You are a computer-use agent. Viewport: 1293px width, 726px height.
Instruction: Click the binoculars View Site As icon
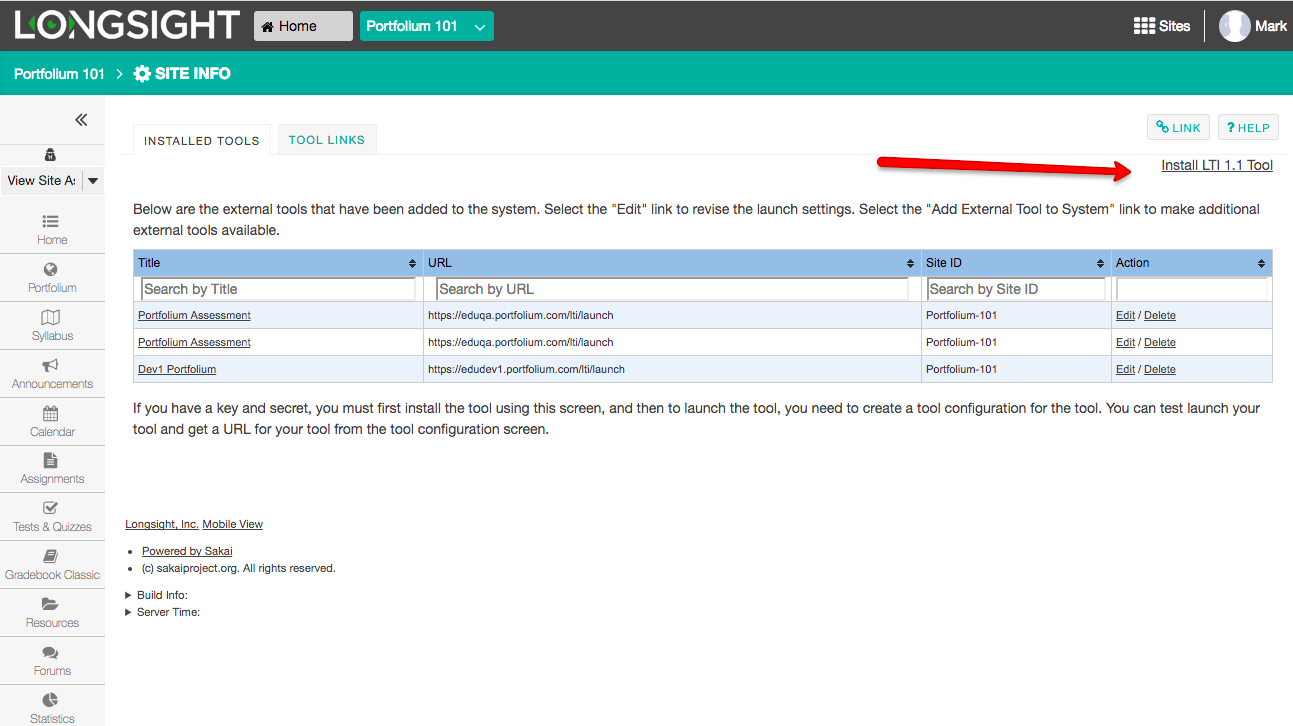coord(51,155)
